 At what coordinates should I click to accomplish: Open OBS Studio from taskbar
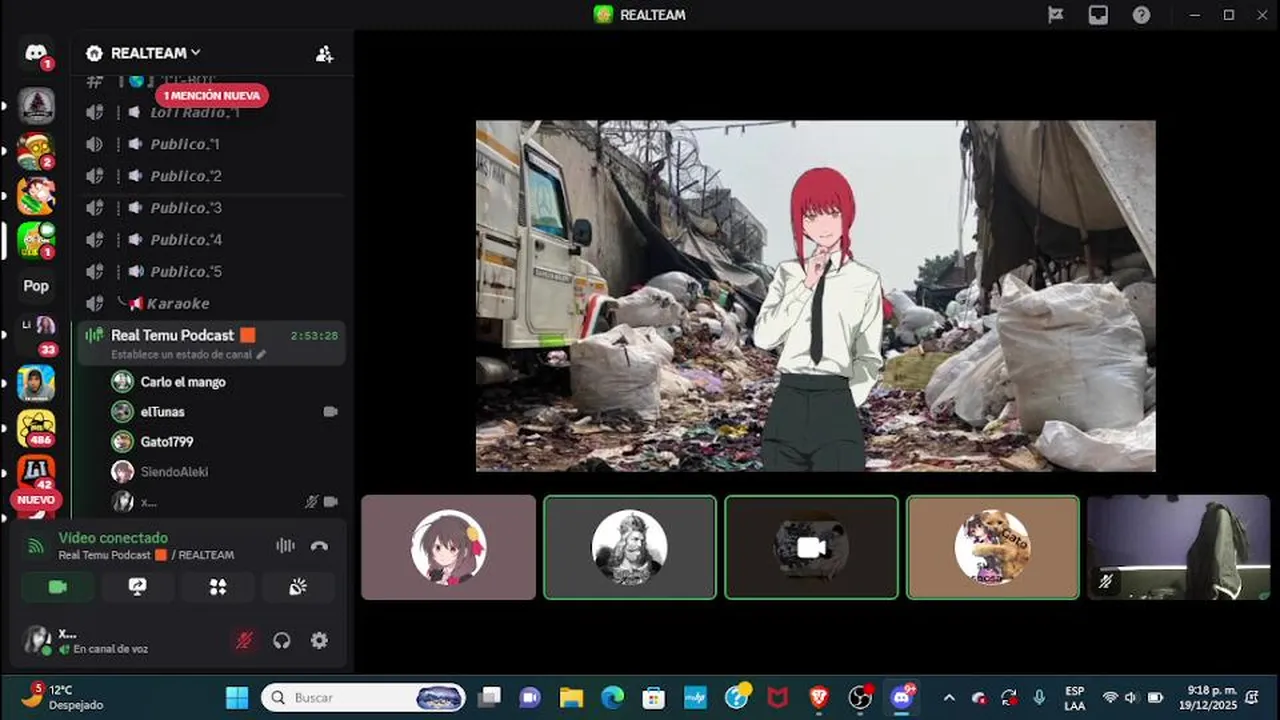860,697
